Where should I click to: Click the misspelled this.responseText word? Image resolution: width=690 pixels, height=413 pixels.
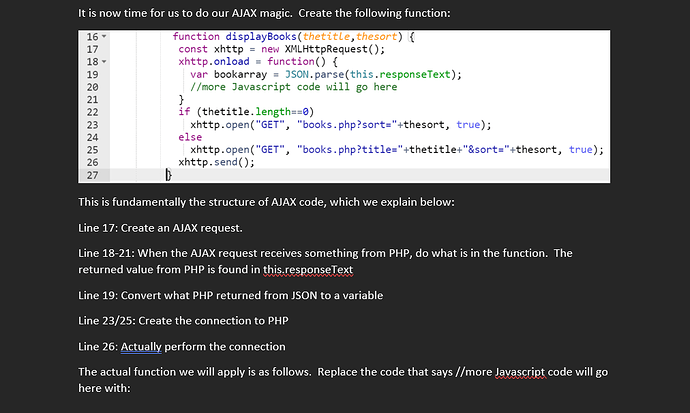click(x=308, y=270)
